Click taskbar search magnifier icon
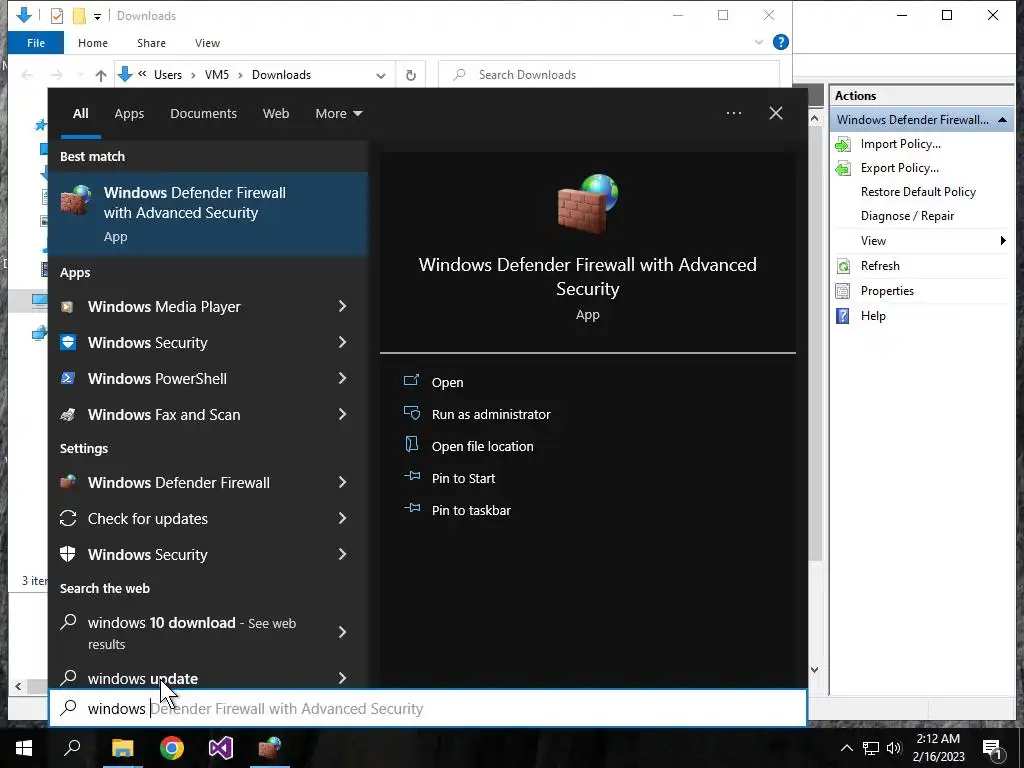This screenshot has height=768, width=1024. pyautogui.click(x=72, y=748)
